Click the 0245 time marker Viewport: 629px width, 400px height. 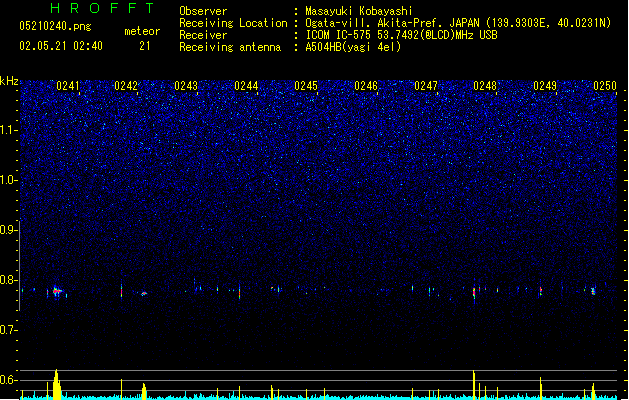pyautogui.click(x=306, y=86)
